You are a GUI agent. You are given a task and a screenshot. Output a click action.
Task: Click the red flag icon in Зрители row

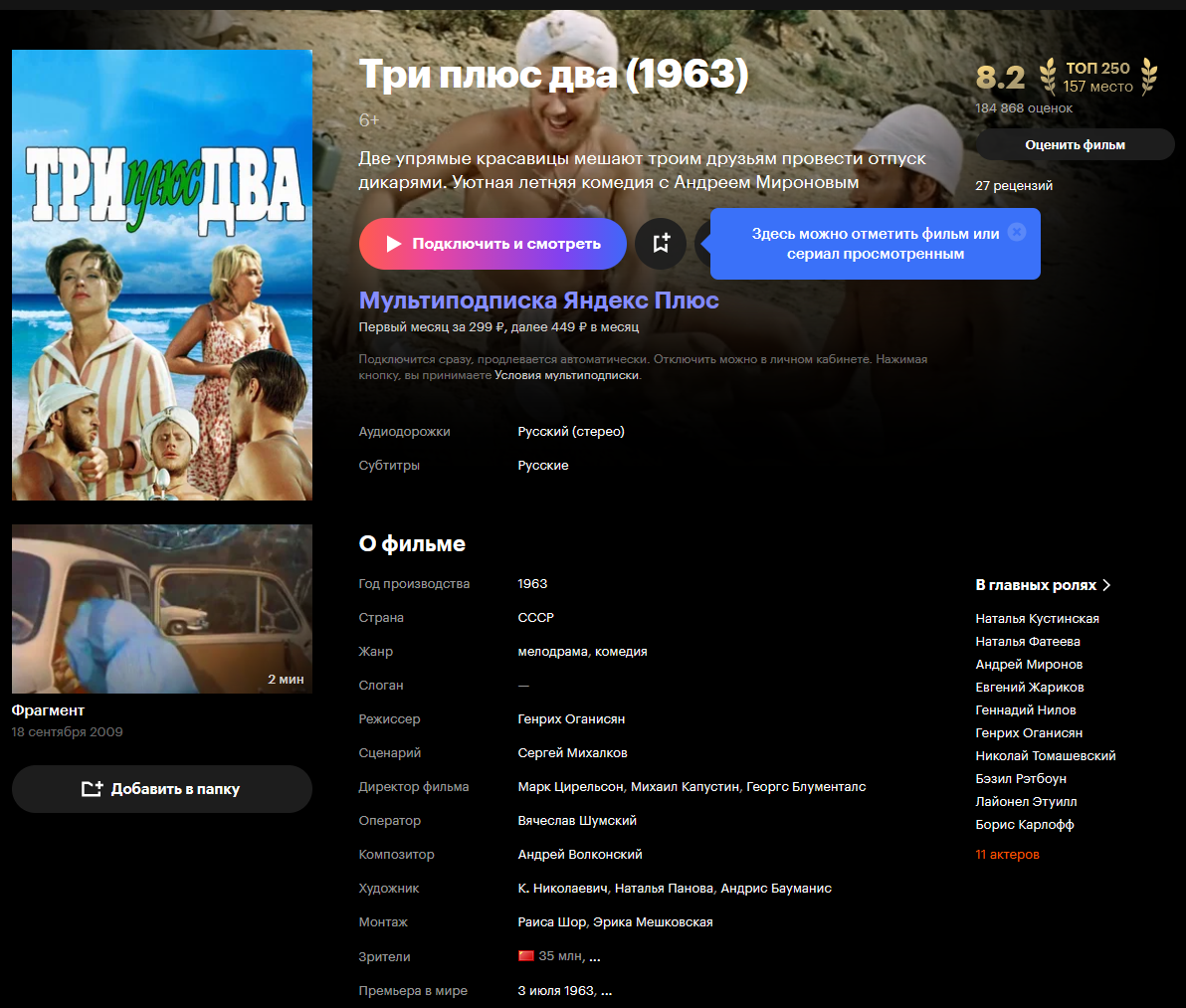[x=525, y=956]
